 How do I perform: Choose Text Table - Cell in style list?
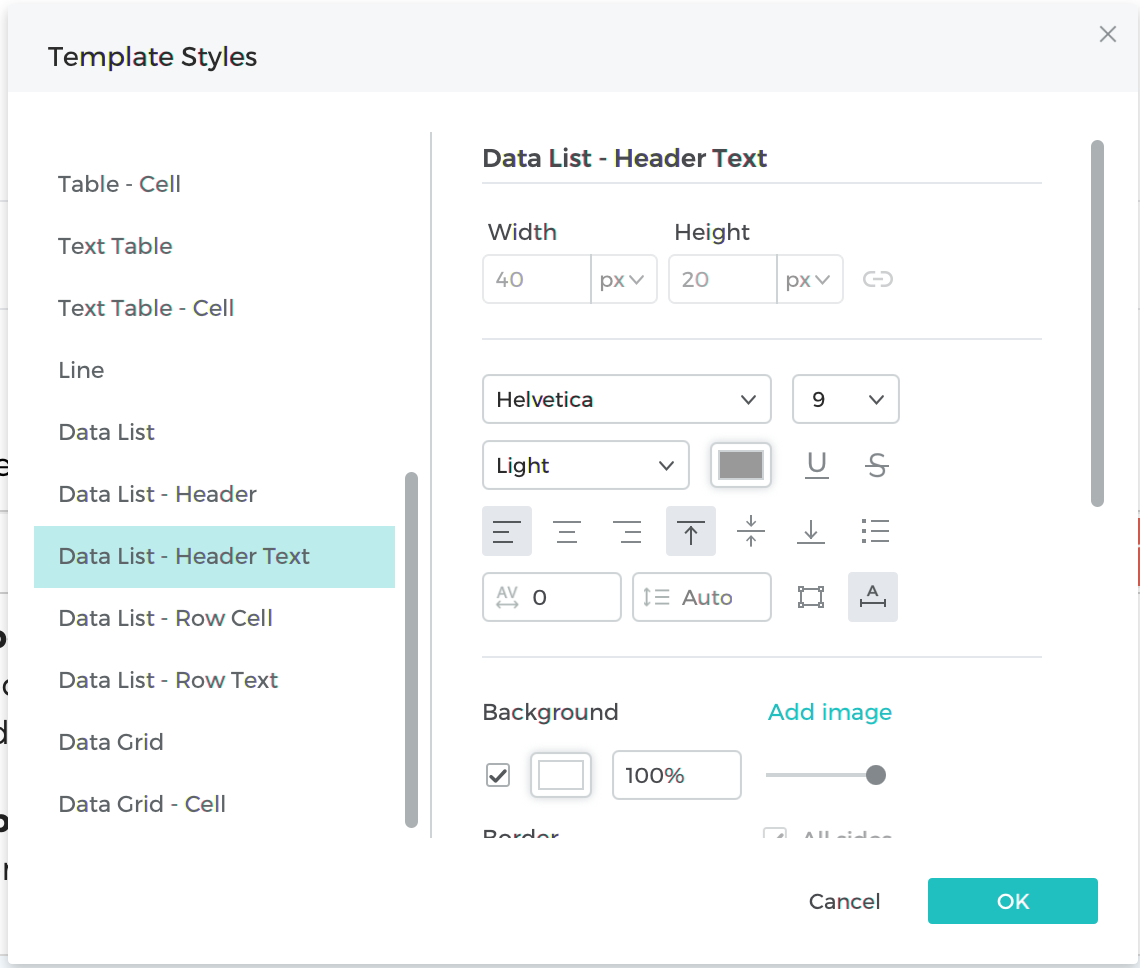(146, 308)
